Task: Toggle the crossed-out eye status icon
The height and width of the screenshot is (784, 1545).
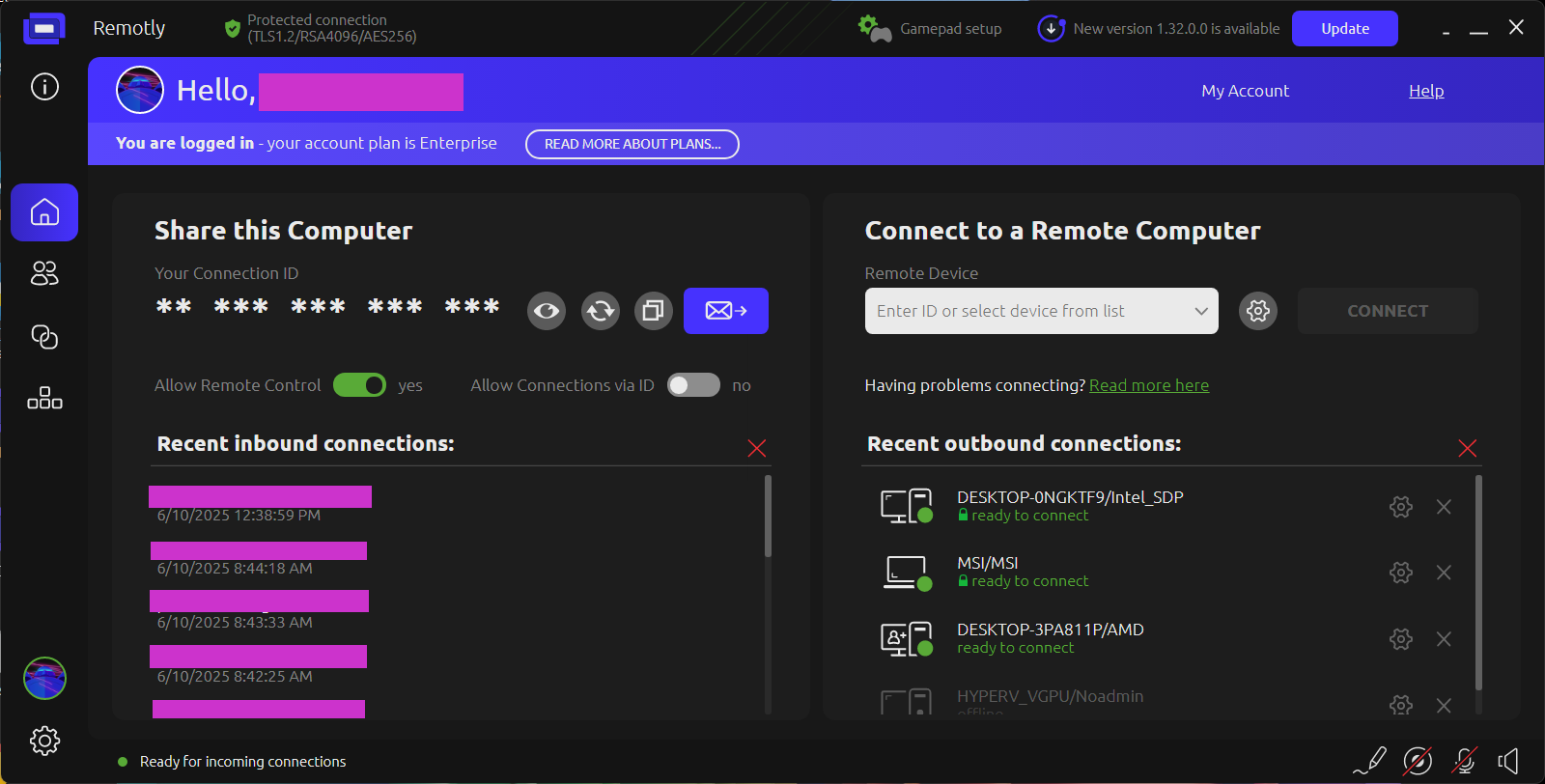Action: point(1418,761)
